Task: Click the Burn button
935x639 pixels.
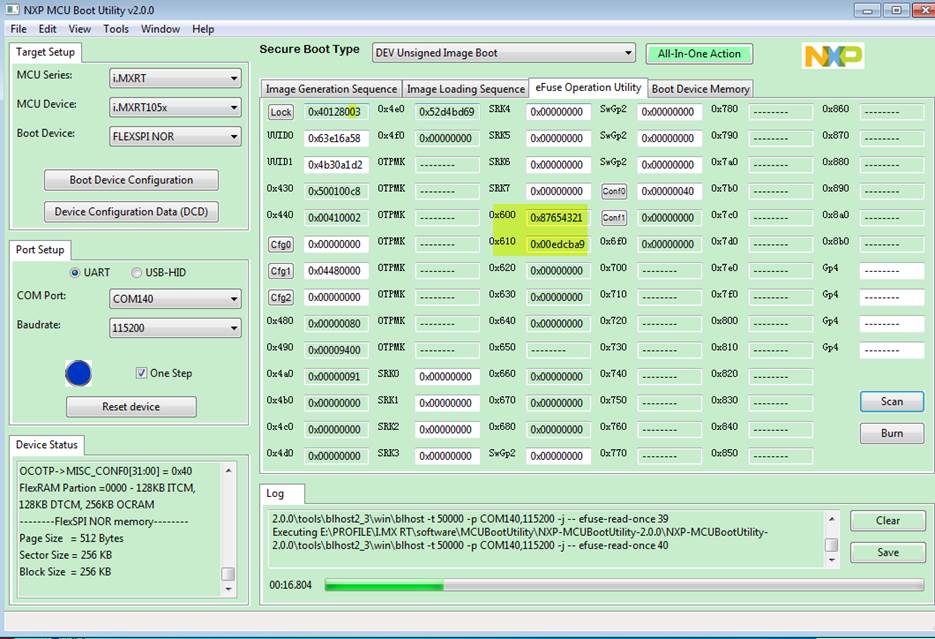Action: click(x=889, y=433)
